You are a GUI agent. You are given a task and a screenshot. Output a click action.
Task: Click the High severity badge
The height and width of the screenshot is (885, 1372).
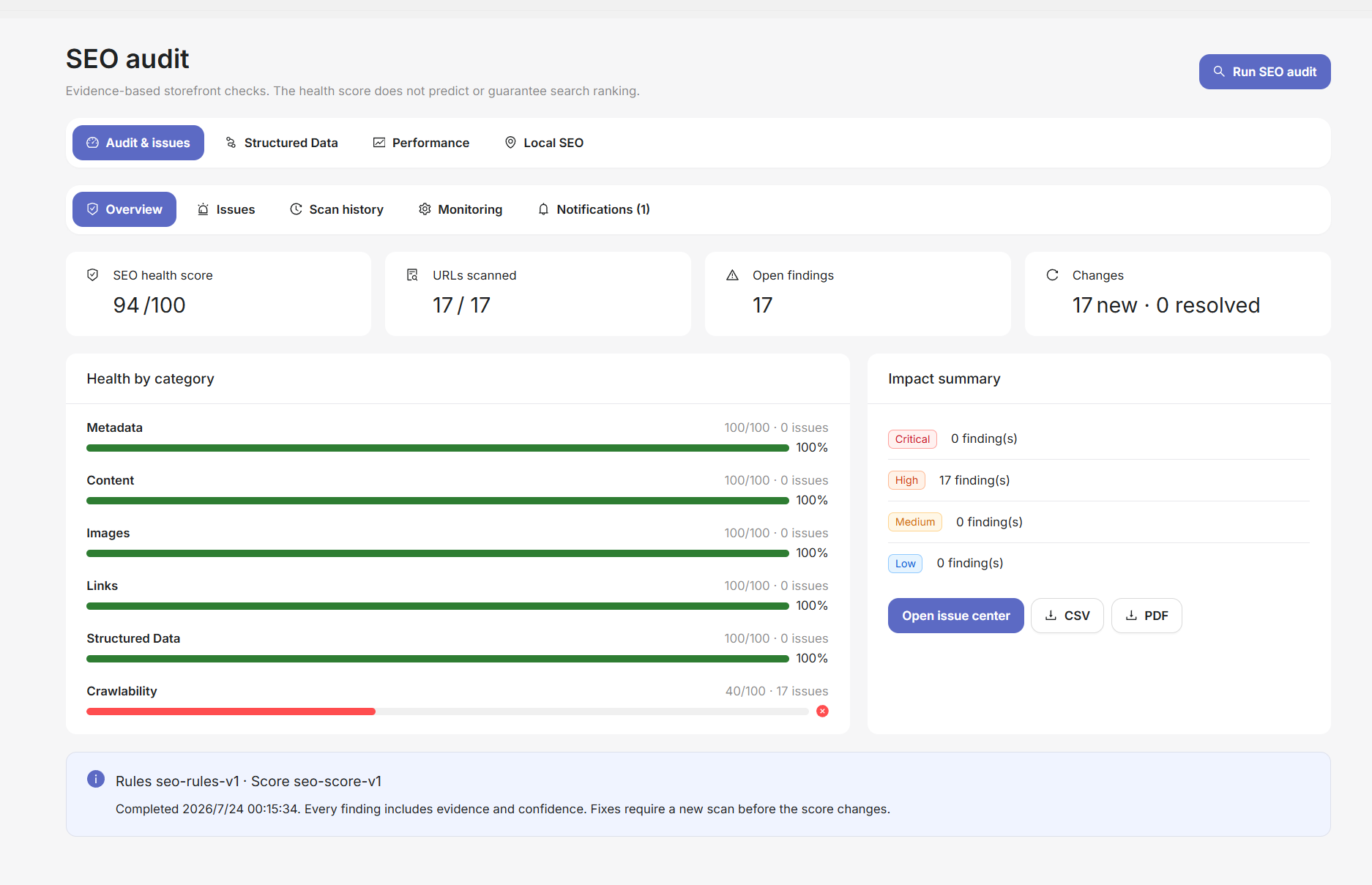(x=906, y=480)
